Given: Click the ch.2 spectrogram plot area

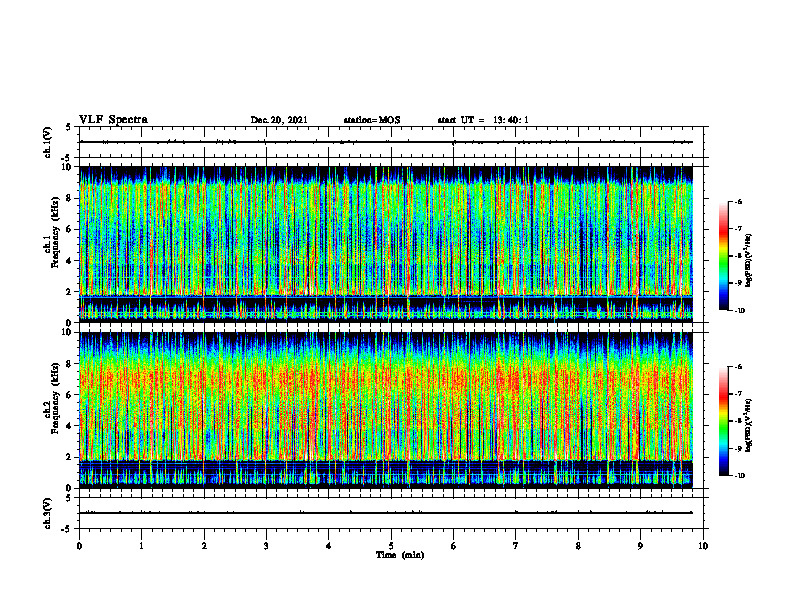Looking at the screenshot, I should click(x=386, y=410).
